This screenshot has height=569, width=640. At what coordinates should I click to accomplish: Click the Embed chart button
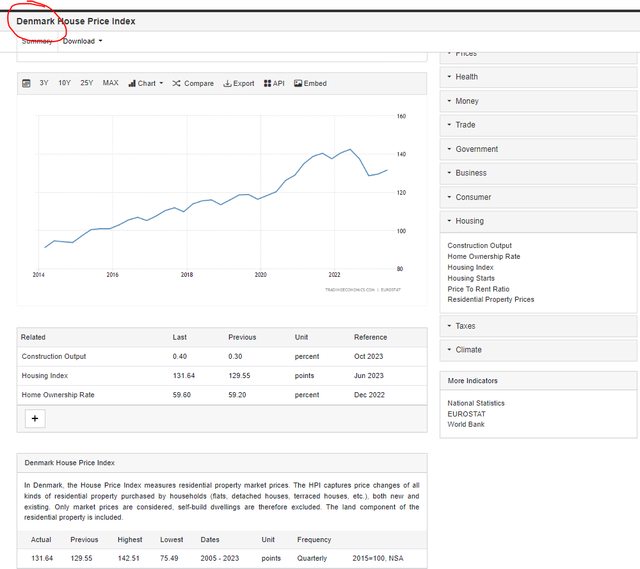coord(310,84)
